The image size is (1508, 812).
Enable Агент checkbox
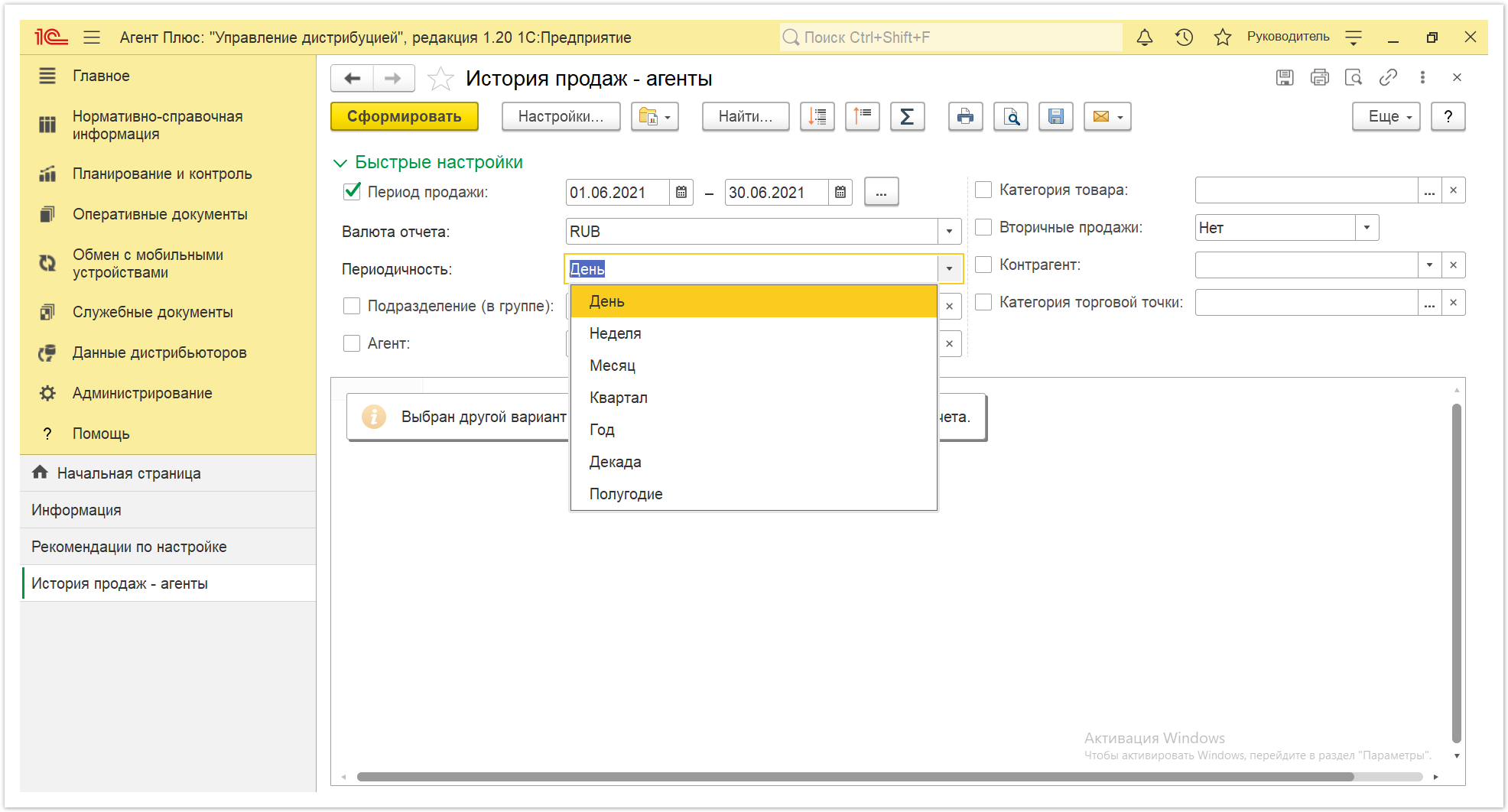click(x=352, y=343)
